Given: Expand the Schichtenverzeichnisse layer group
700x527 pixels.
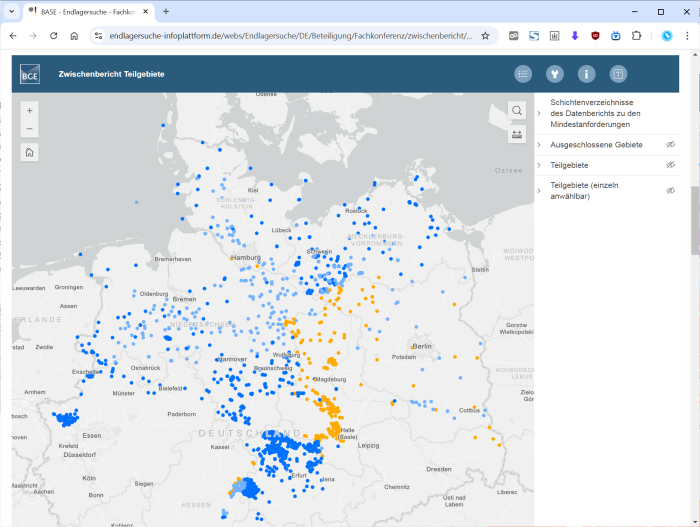Looking at the screenshot, I should (x=540, y=113).
